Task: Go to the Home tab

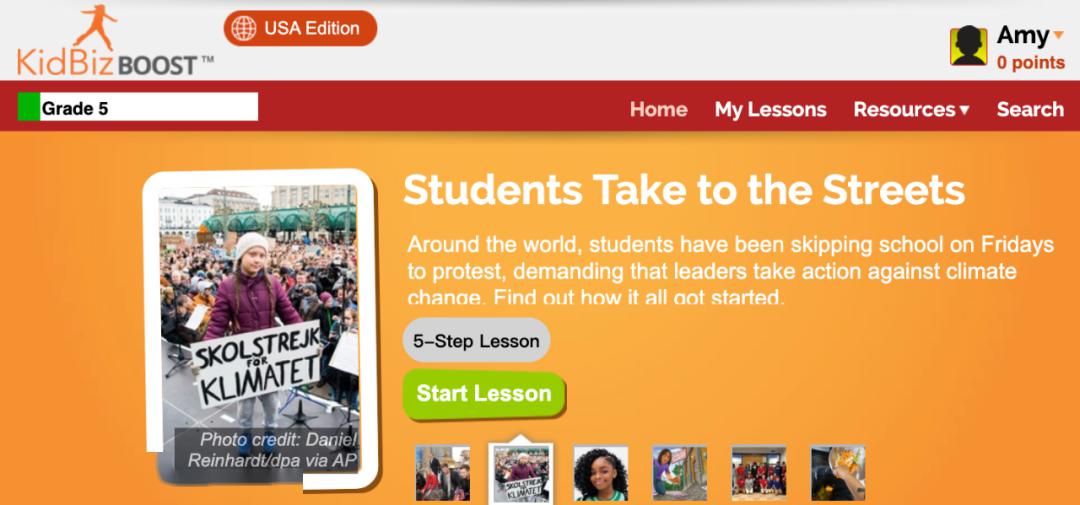Action: 658,109
